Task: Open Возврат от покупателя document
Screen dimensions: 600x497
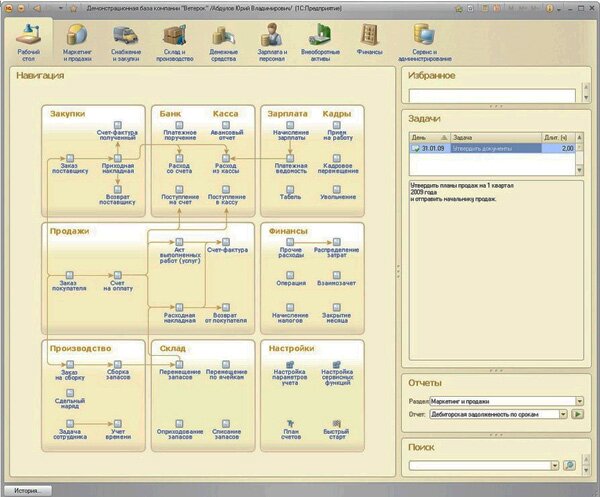Action: point(226,313)
